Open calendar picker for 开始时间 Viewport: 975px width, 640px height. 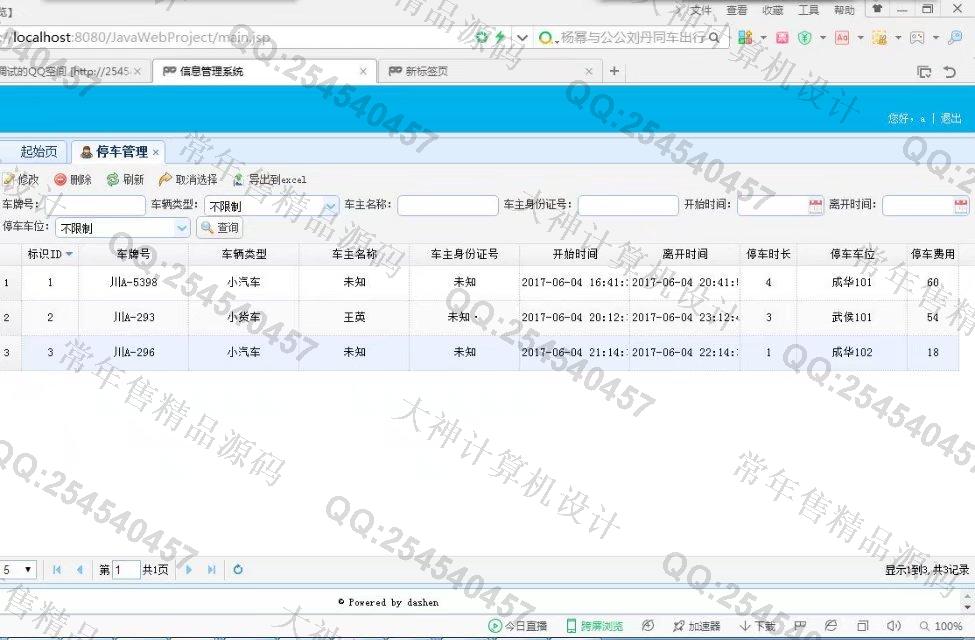[815, 206]
